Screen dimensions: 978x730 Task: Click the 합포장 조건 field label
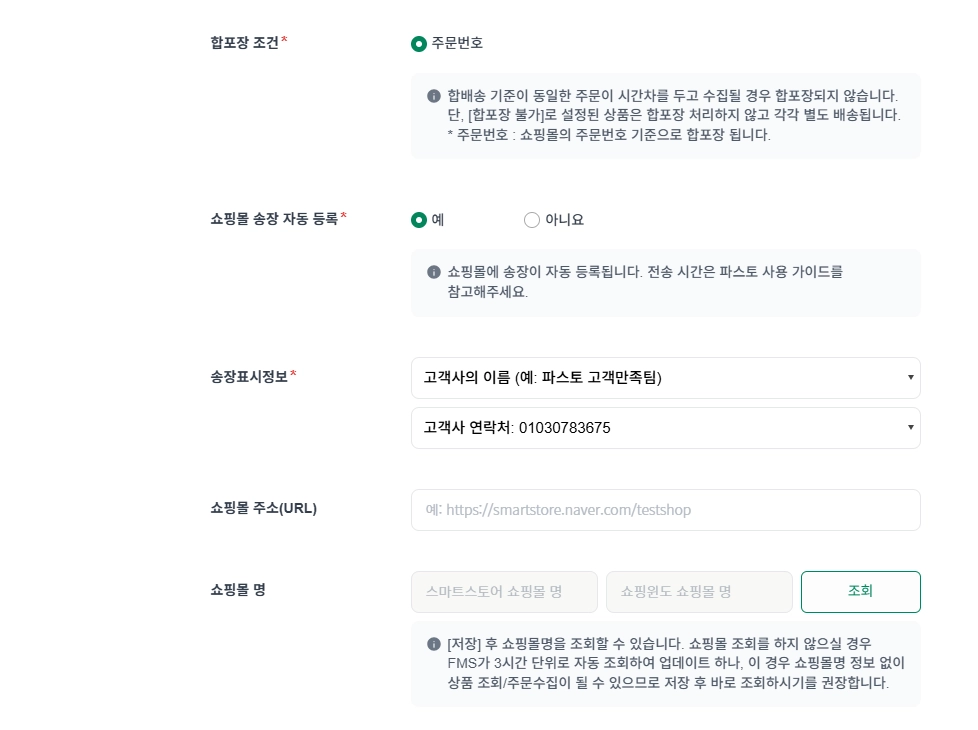(244, 42)
